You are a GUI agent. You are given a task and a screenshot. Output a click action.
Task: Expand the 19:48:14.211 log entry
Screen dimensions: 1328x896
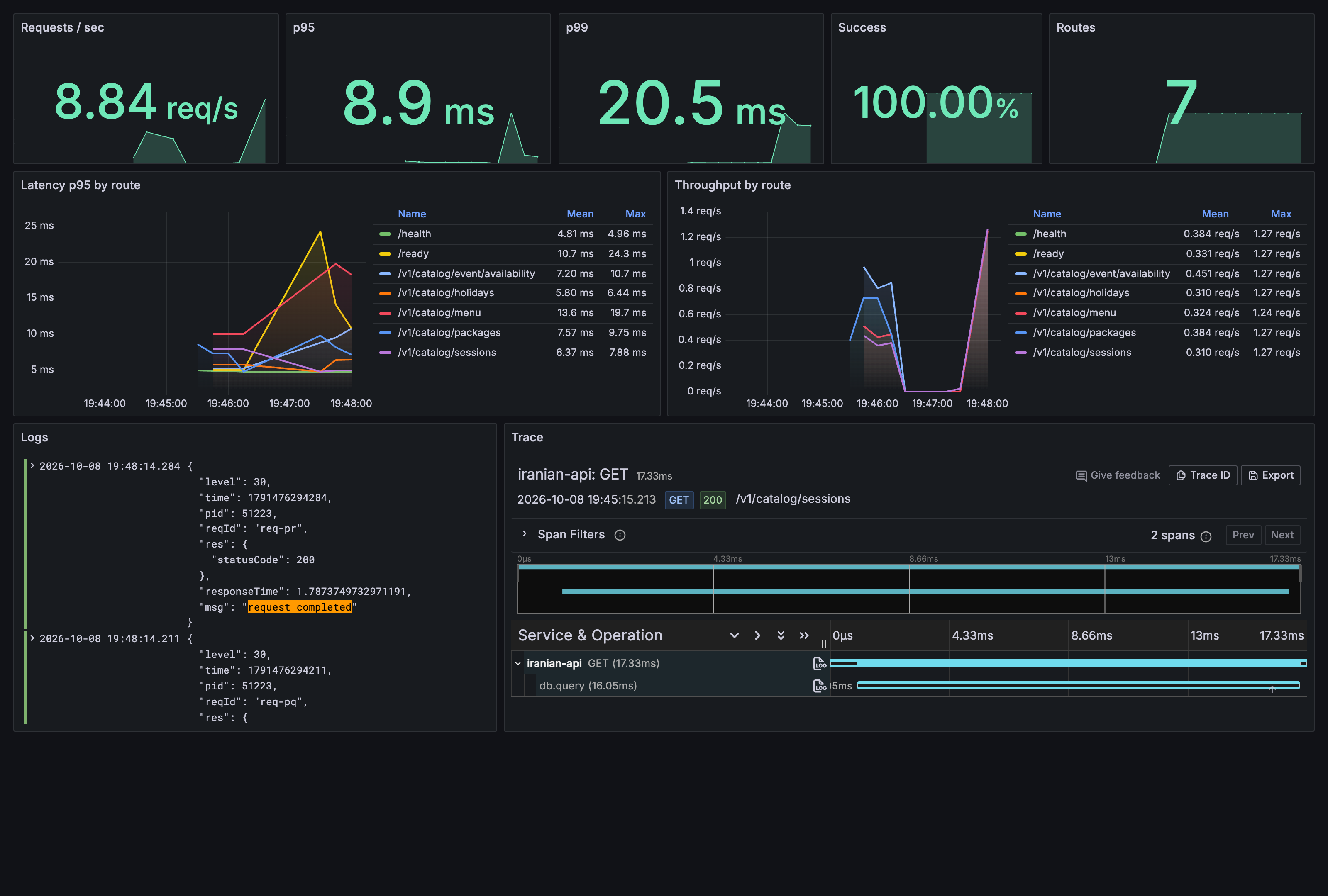coord(32,638)
